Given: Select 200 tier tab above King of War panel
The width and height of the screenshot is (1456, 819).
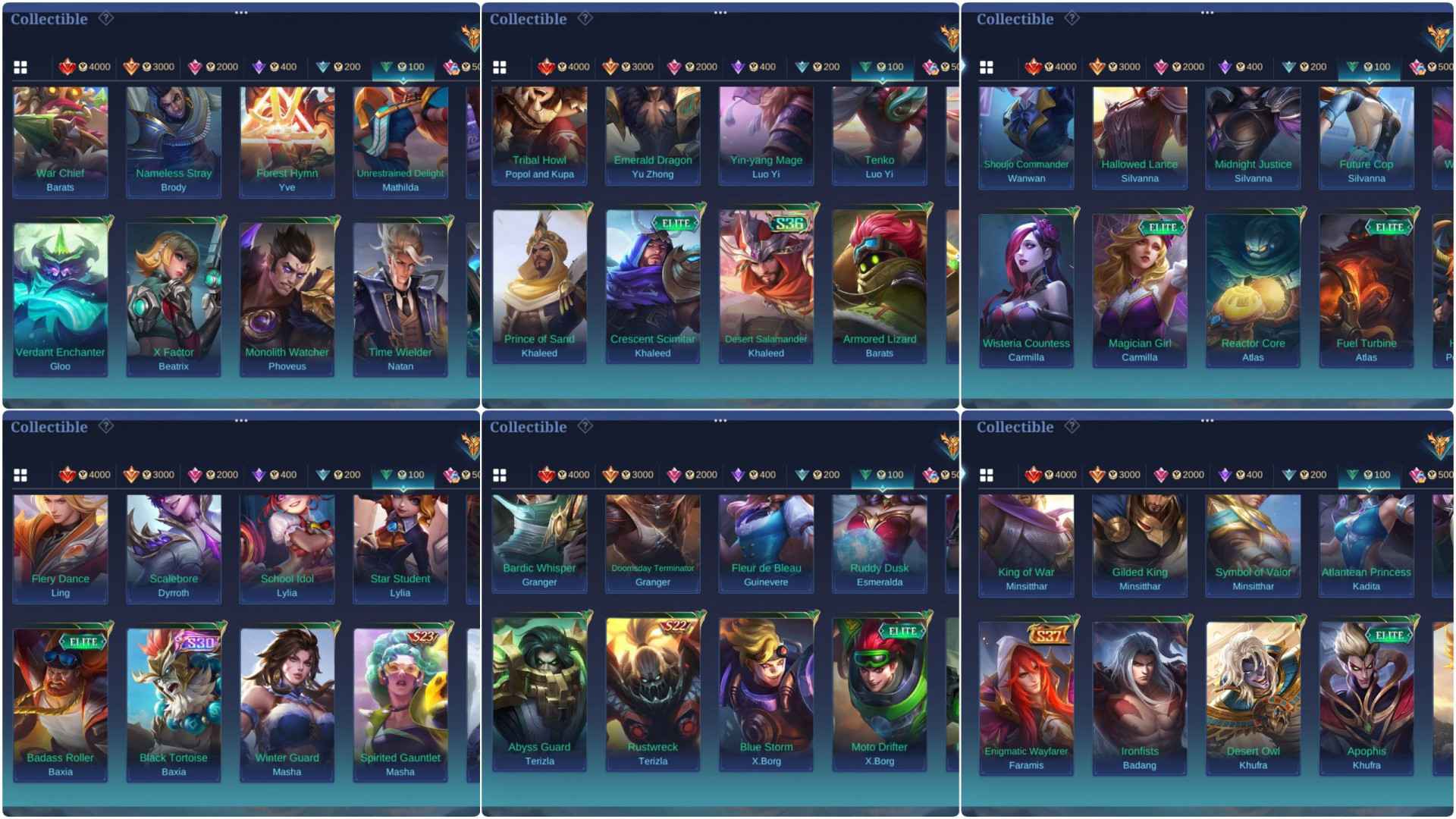Looking at the screenshot, I should click(1304, 475).
